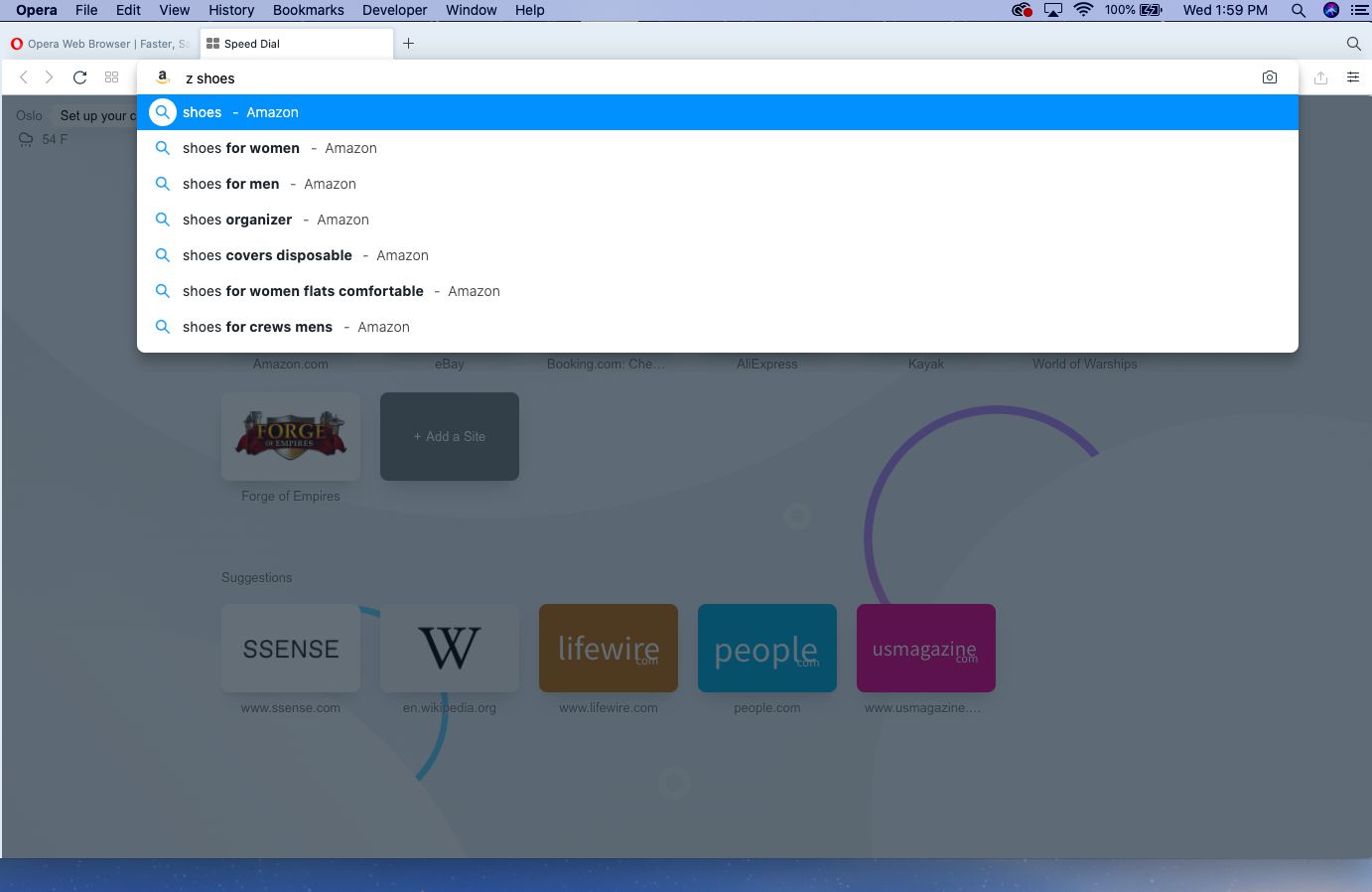
Task: Switch to Speed Dial tab
Action: coord(296,44)
